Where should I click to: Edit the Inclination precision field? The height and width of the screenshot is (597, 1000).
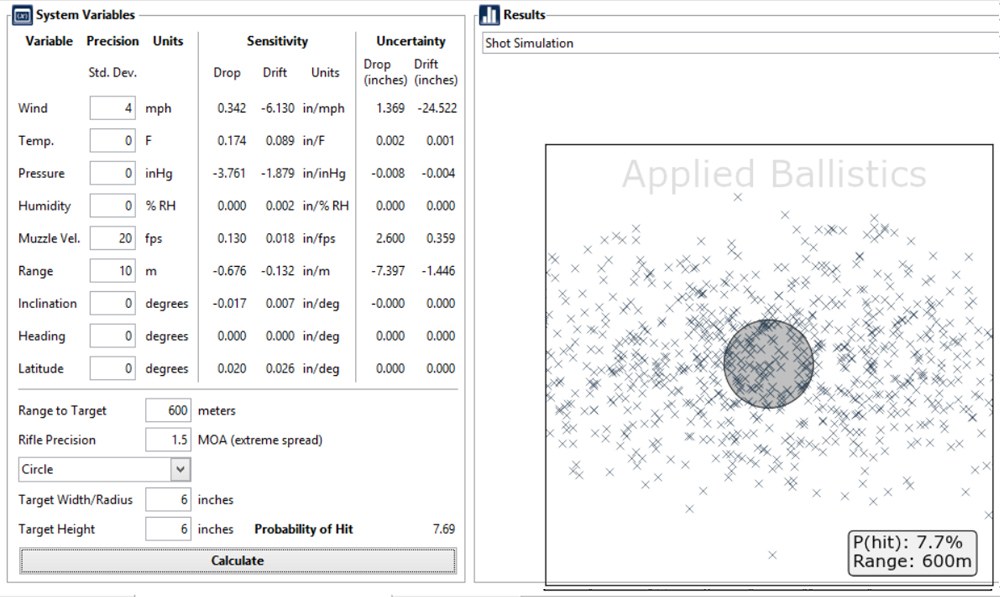112,304
